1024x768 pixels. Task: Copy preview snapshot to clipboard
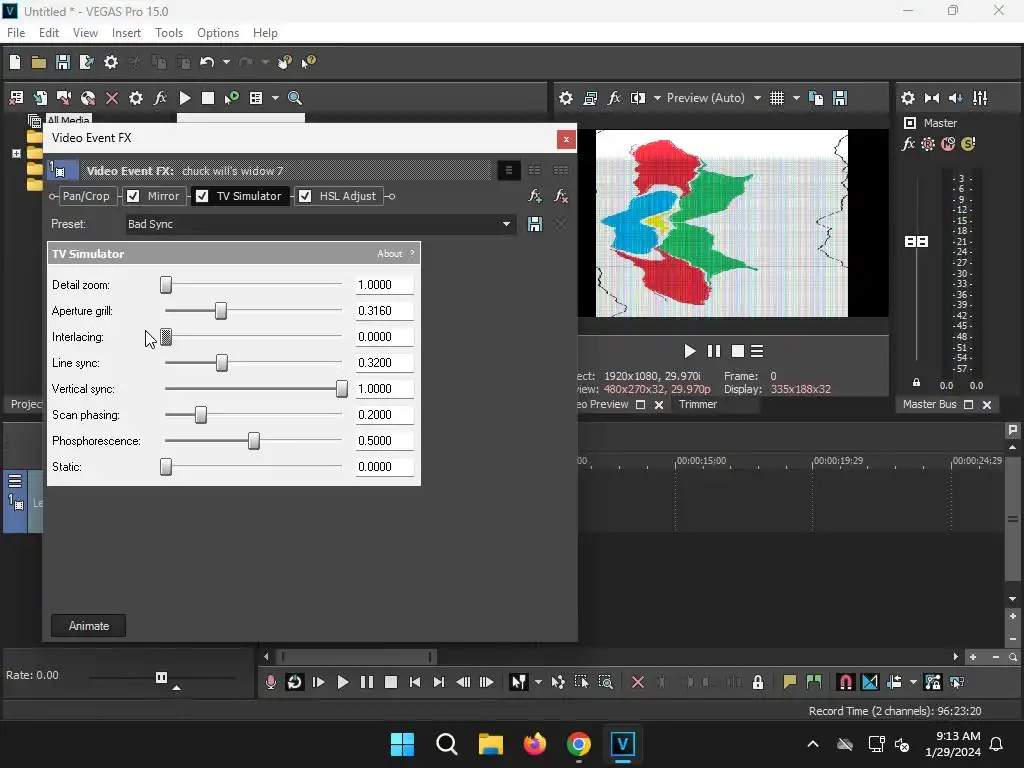816,98
